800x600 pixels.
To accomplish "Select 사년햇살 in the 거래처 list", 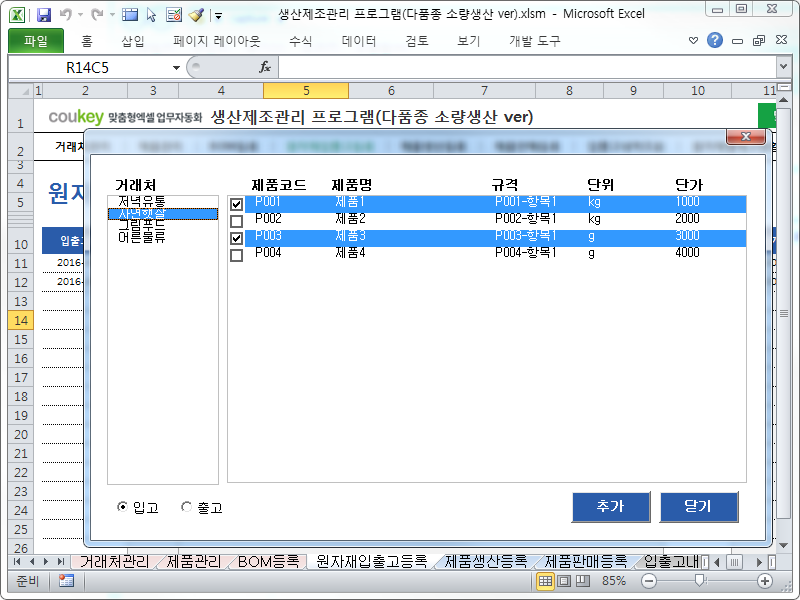I will coord(163,214).
